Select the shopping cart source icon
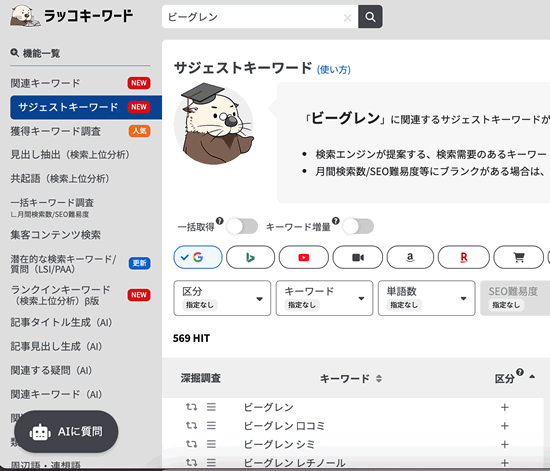This screenshot has height=471, width=550. (x=518, y=257)
